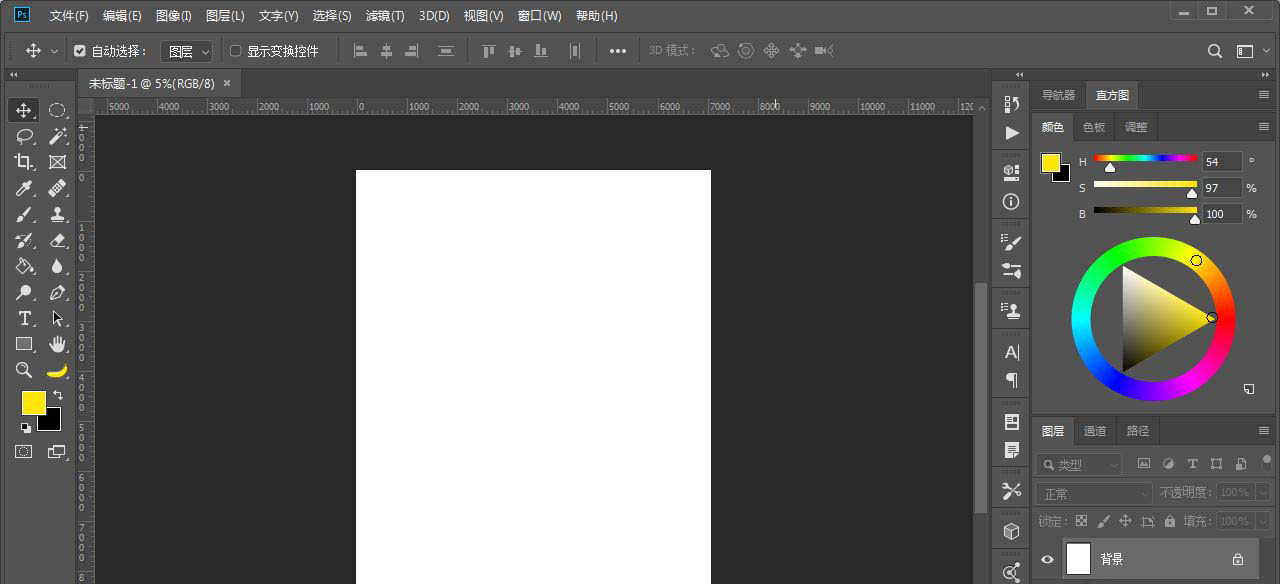Open the search icon in options bar
1280x584 pixels.
pos(1214,51)
